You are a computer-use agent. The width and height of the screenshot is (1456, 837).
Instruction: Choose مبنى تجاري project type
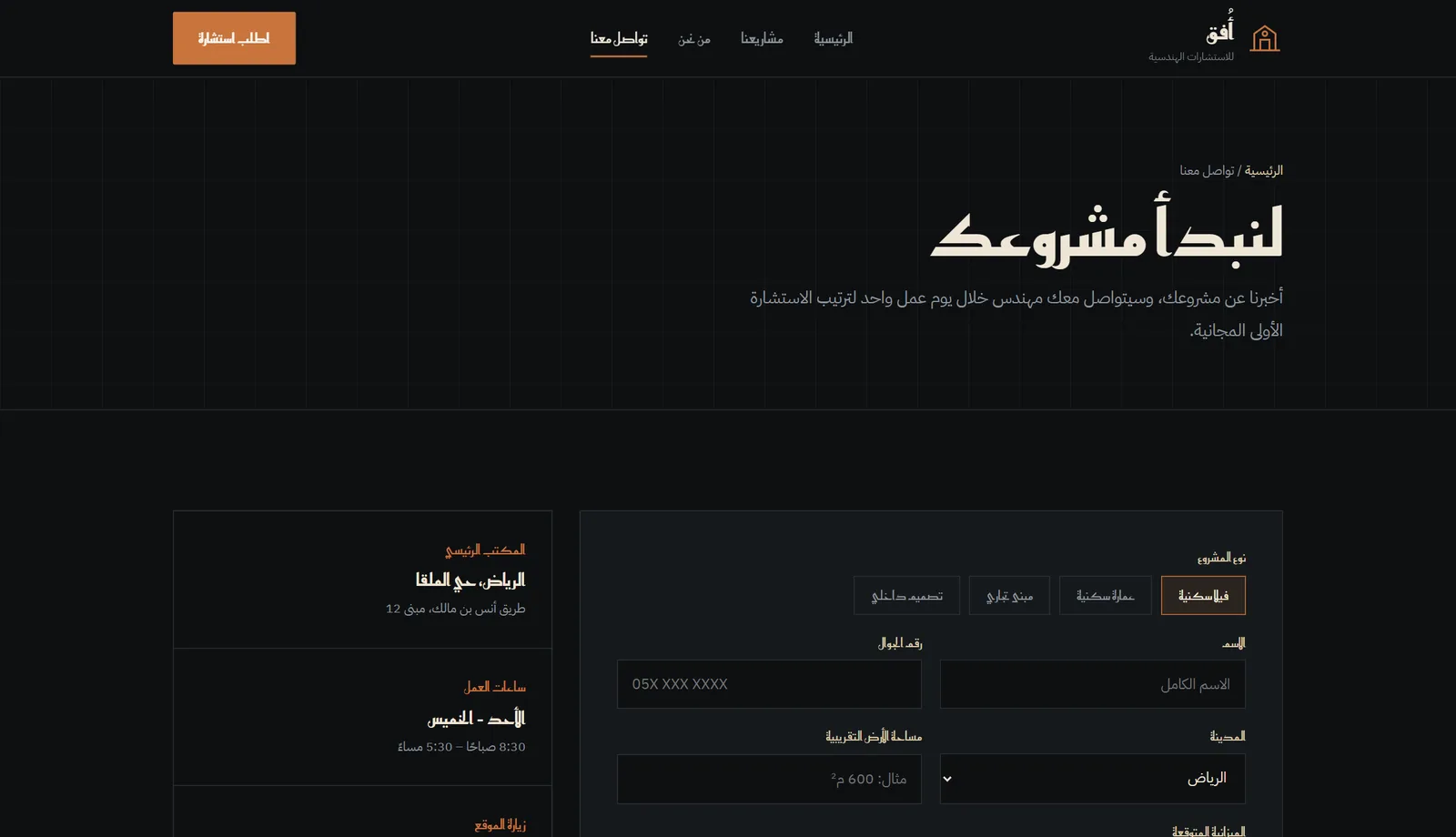click(x=1009, y=596)
